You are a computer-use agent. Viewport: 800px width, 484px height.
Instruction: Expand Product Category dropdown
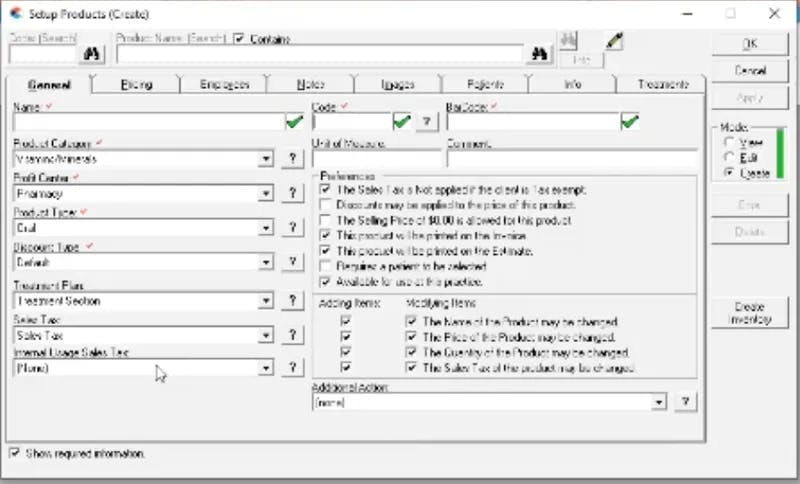pyautogui.click(x=266, y=159)
